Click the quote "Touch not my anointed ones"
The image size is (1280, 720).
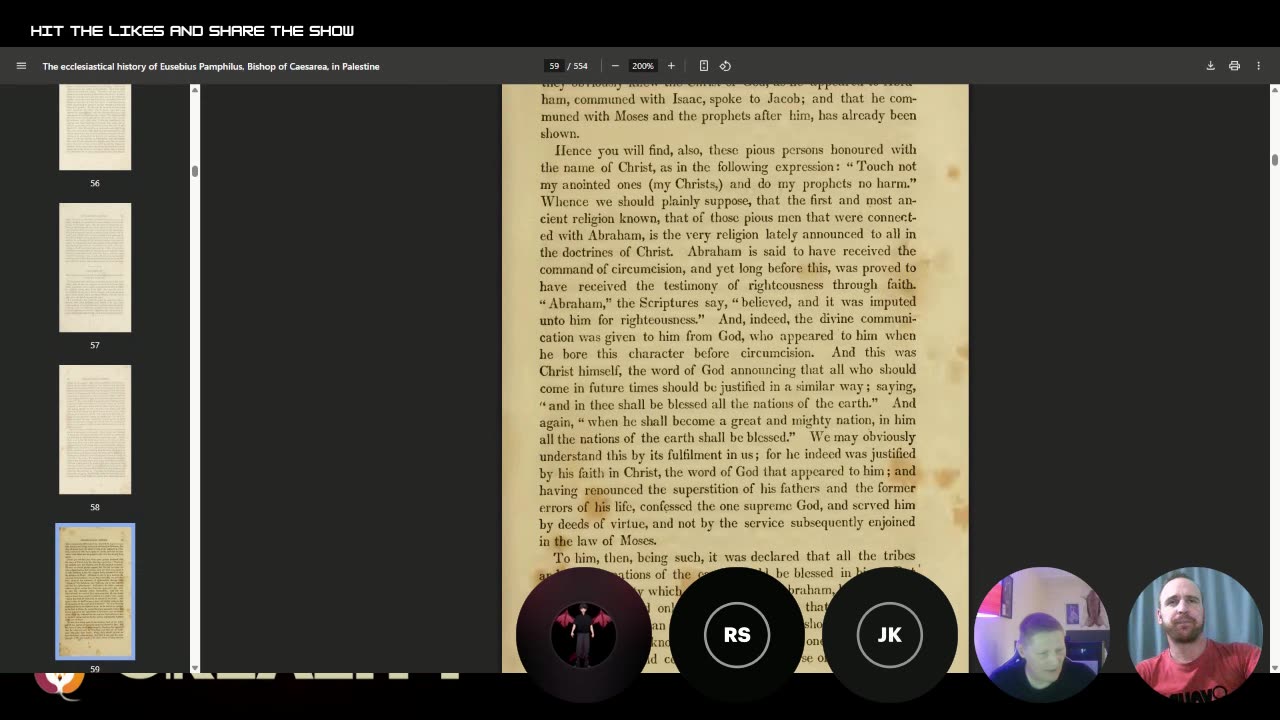coord(728,175)
